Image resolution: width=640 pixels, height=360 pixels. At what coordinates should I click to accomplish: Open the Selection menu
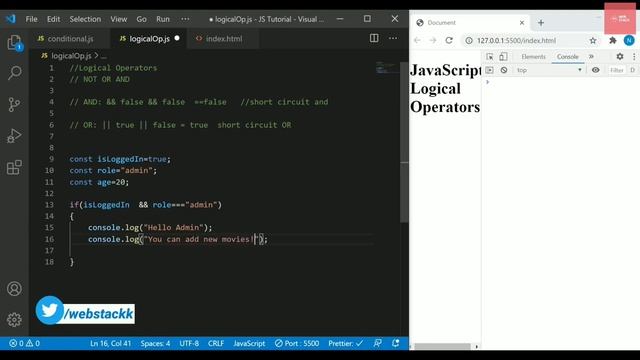(x=85, y=19)
